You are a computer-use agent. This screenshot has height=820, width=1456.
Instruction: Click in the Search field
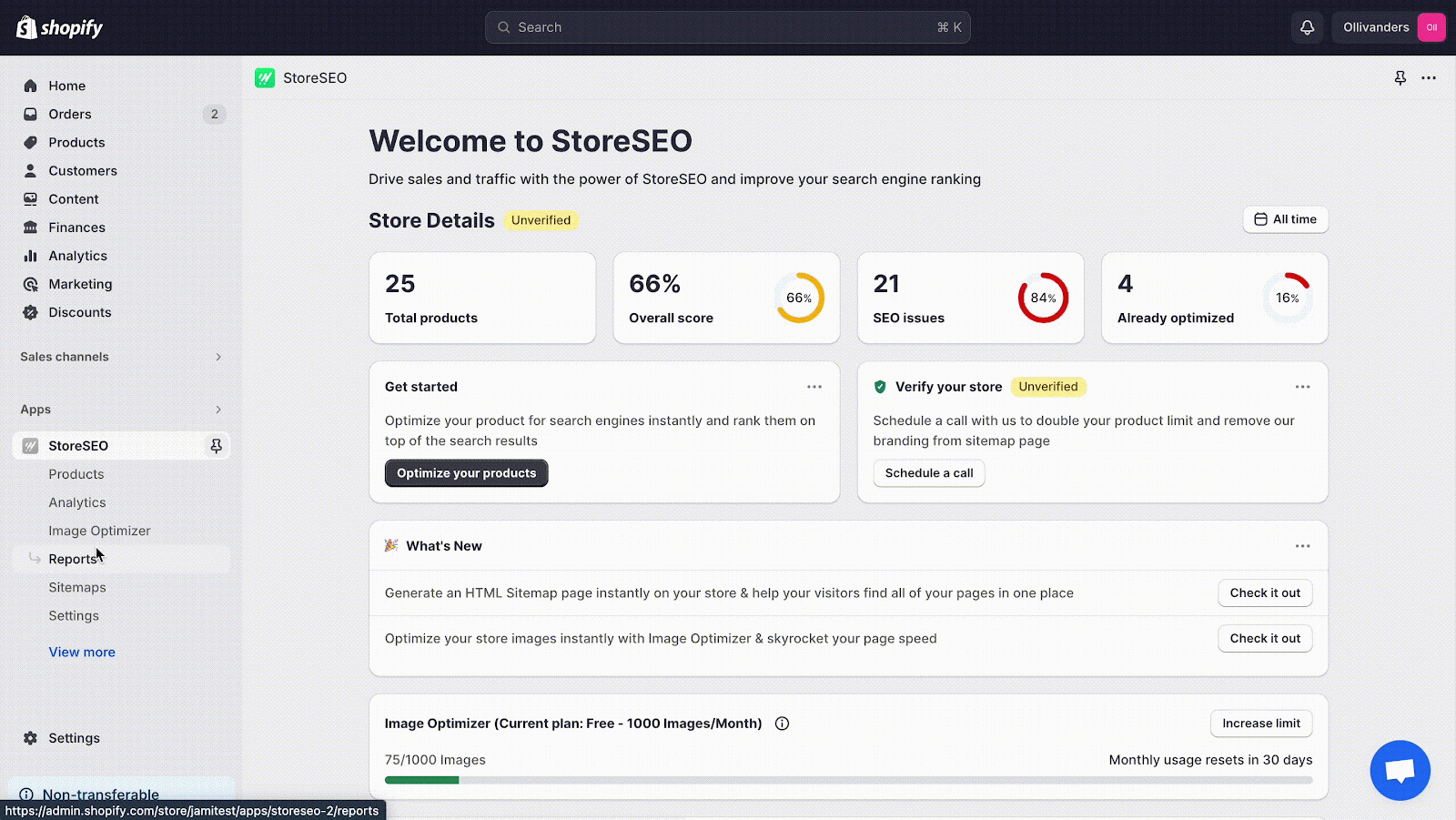[x=727, y=27]
